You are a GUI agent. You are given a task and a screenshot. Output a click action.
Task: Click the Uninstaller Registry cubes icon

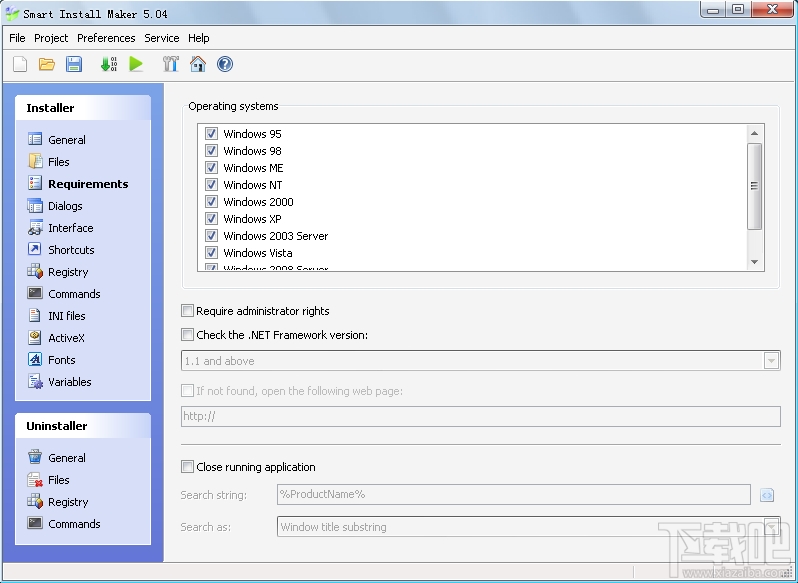(35, 501)
